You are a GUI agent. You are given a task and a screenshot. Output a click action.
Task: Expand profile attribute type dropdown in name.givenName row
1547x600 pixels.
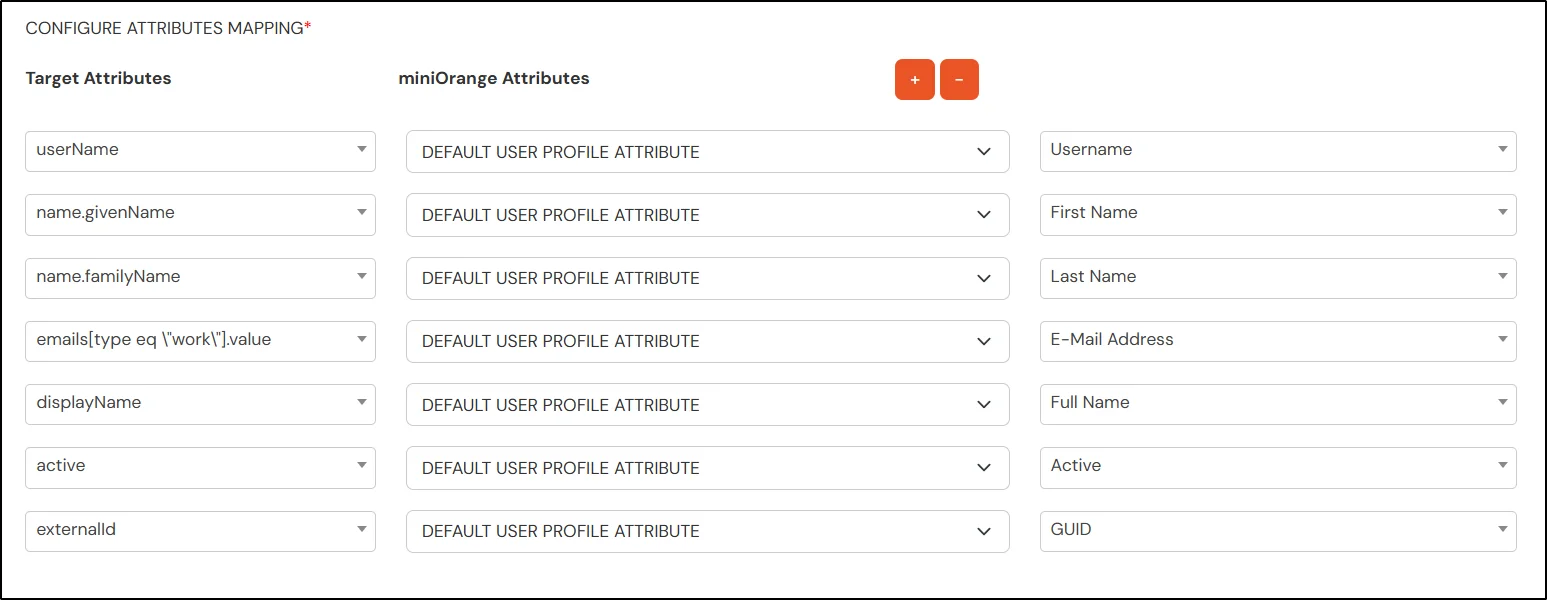click(708, 215)
